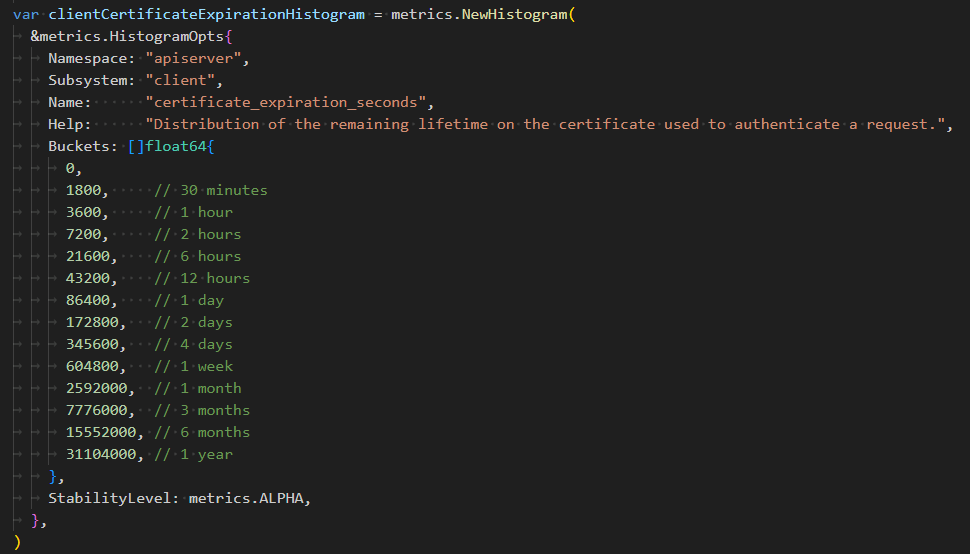Click the Buckets: field key
Image resolution: width=970 pixels, height=554 pixels.
click(x=83, y=147)
